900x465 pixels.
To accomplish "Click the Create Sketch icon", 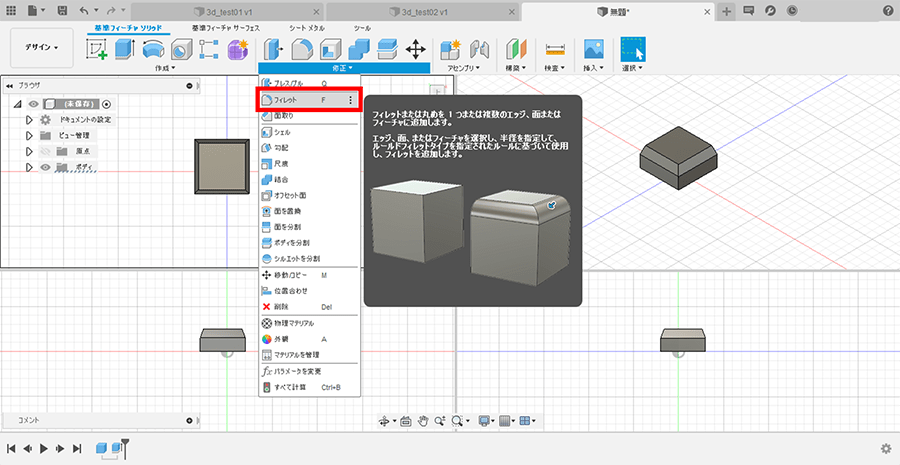I will [98, 48].
